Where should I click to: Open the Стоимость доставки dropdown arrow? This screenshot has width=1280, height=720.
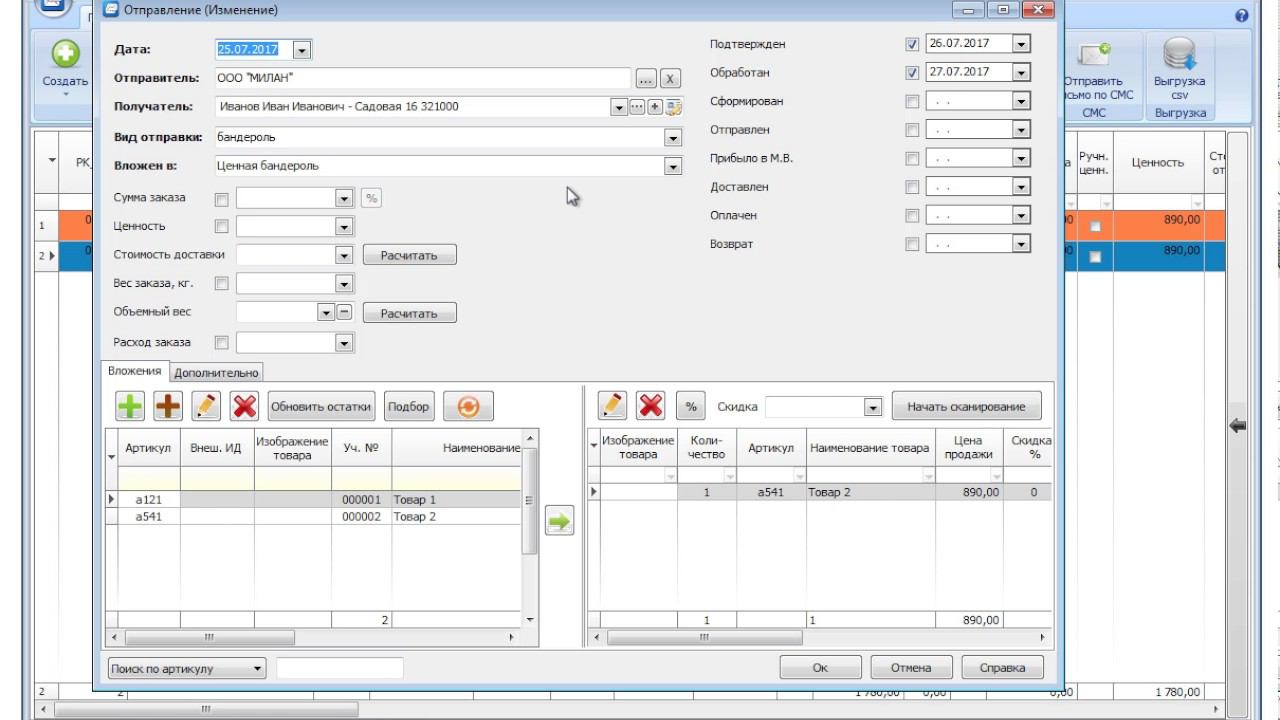(345, 256)
